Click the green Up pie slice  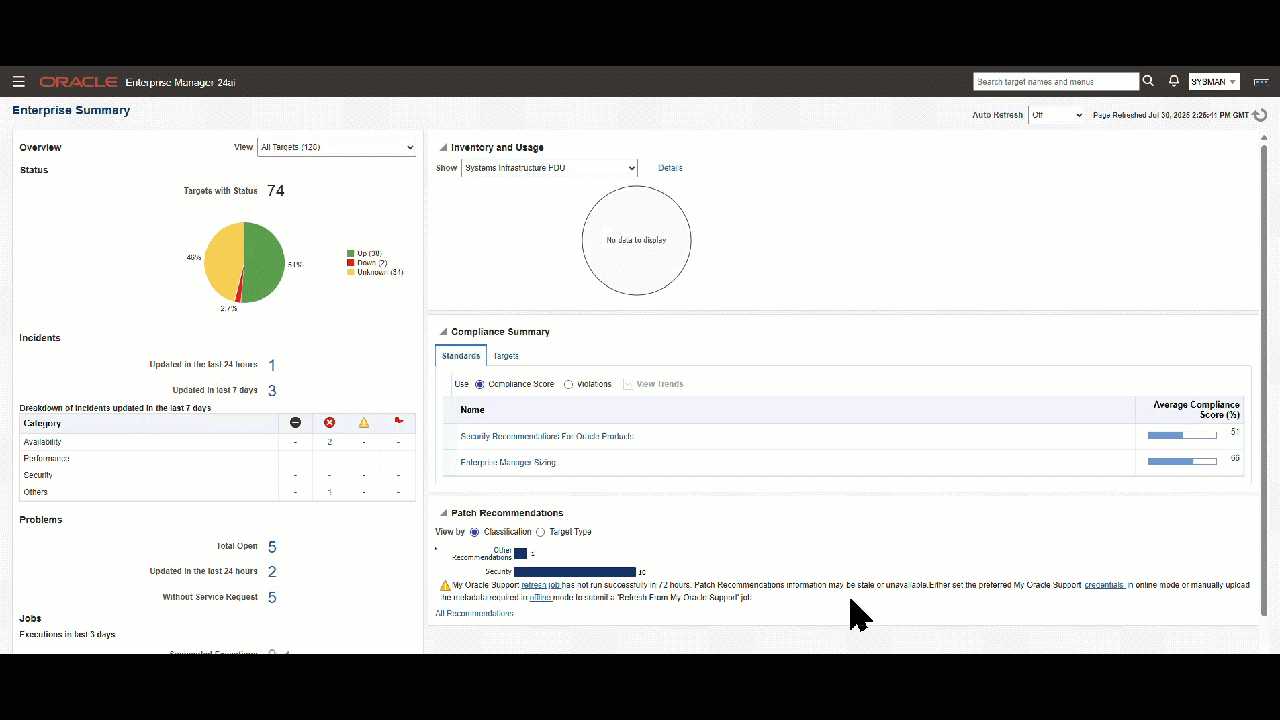click(265, 260)
